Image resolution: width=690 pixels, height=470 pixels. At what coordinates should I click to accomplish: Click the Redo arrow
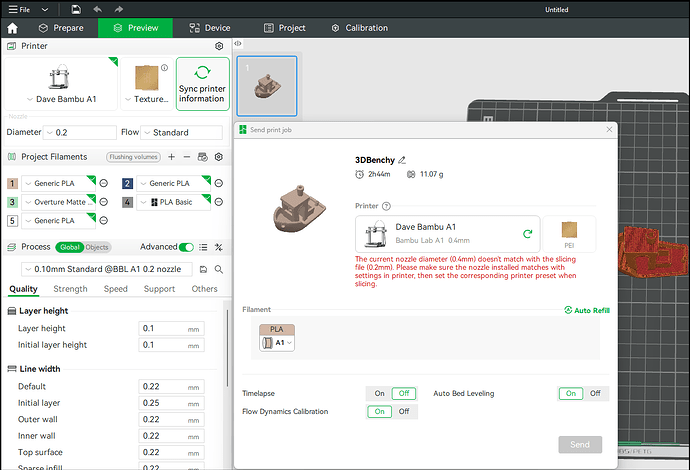(x=118, y=9)
